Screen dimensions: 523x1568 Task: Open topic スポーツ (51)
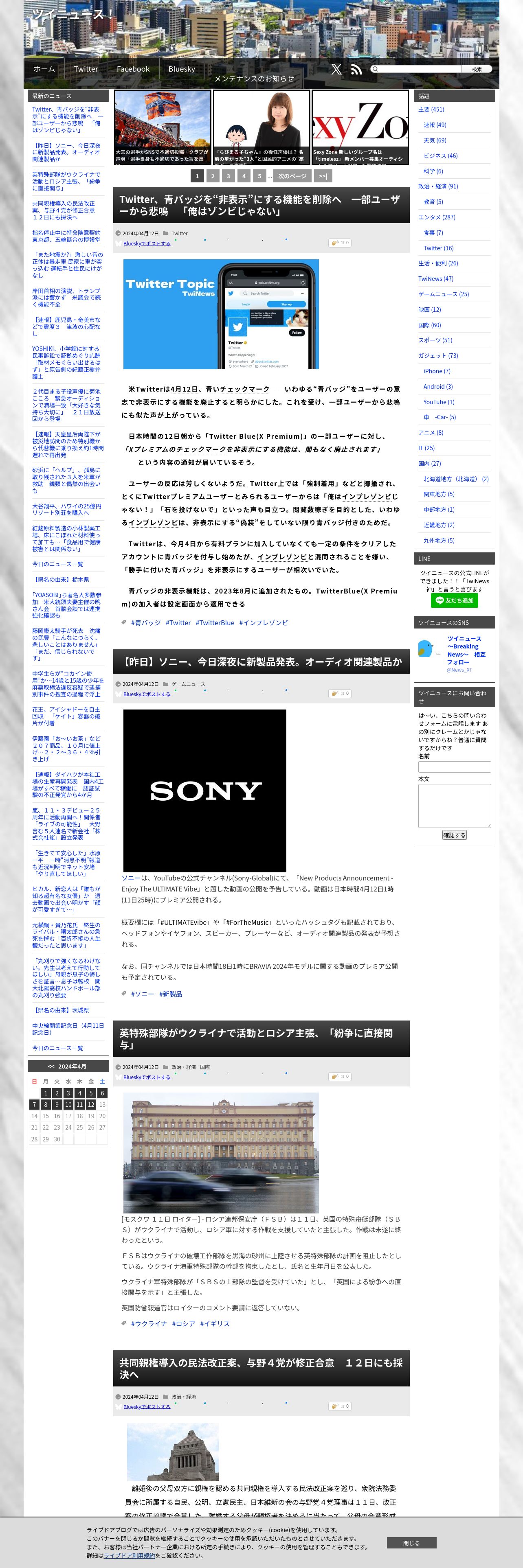click(x=435, y=340)
